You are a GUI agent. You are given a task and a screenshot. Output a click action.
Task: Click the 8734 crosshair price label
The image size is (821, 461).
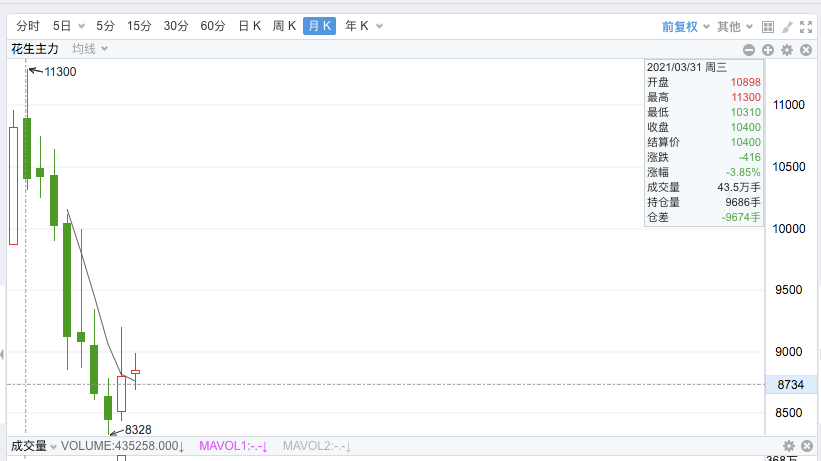click(x=791, y=385)
